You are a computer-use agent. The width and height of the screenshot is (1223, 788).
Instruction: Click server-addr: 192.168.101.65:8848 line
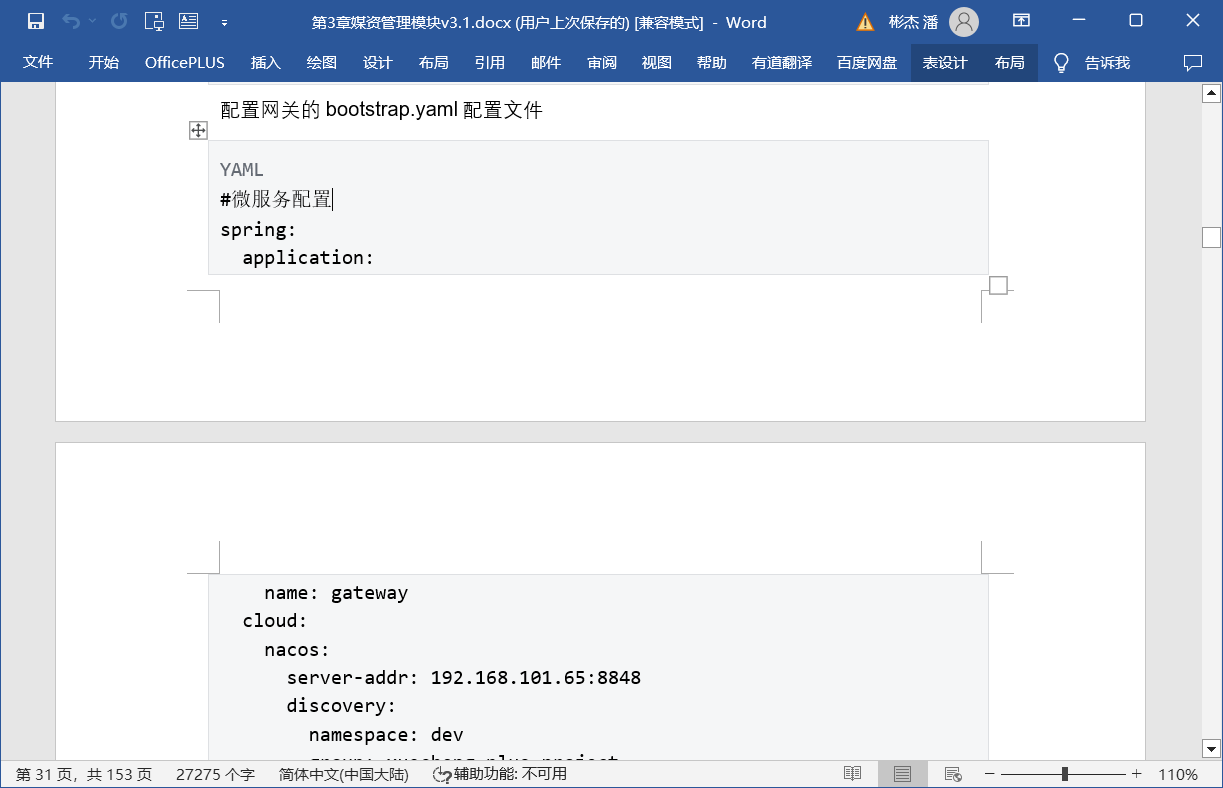(x=464, y=678)
